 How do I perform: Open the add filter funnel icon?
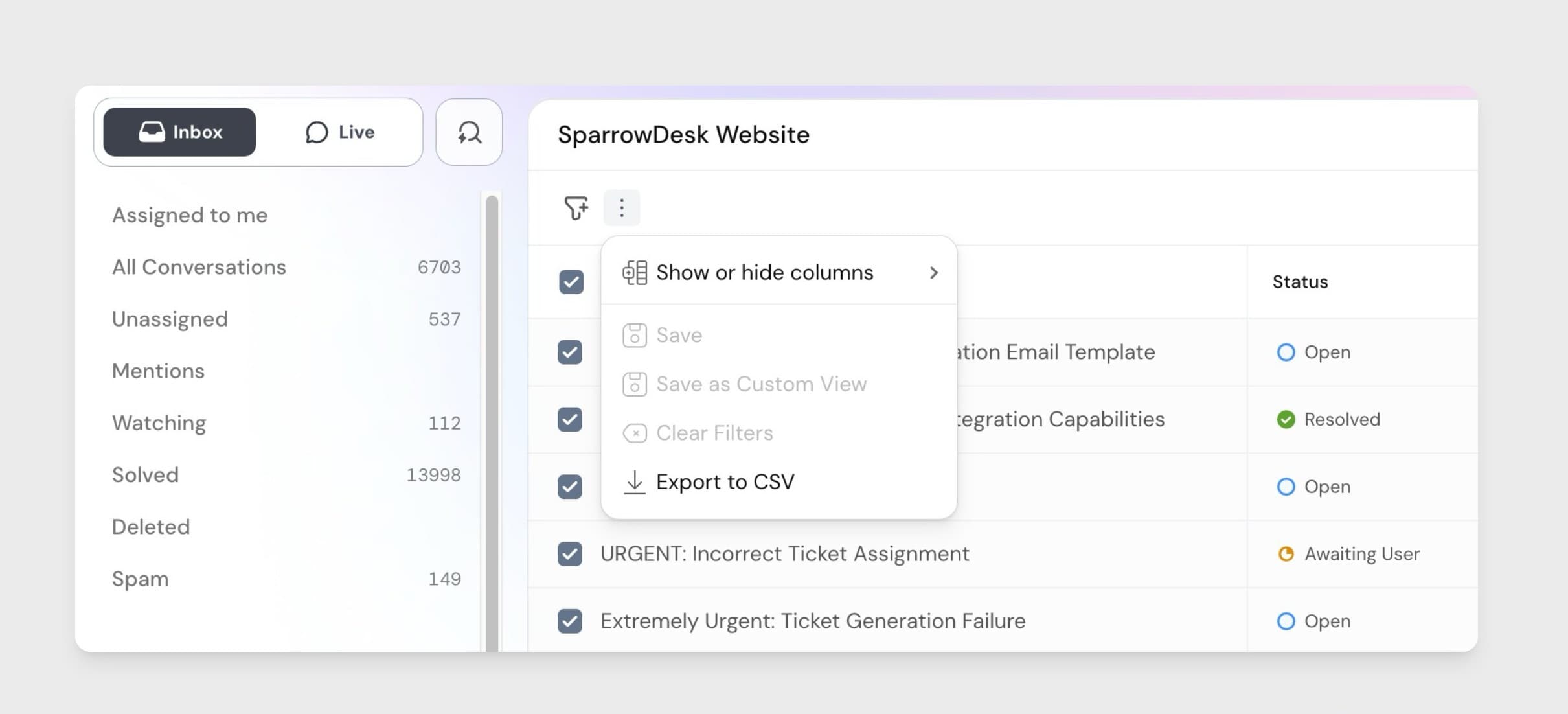(x=576, y=208)
